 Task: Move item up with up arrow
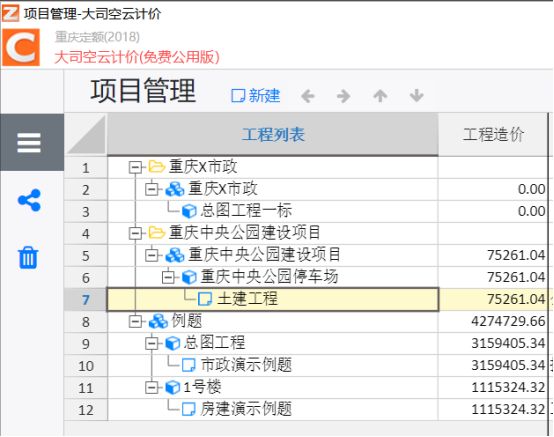click(x=380, y=96)
